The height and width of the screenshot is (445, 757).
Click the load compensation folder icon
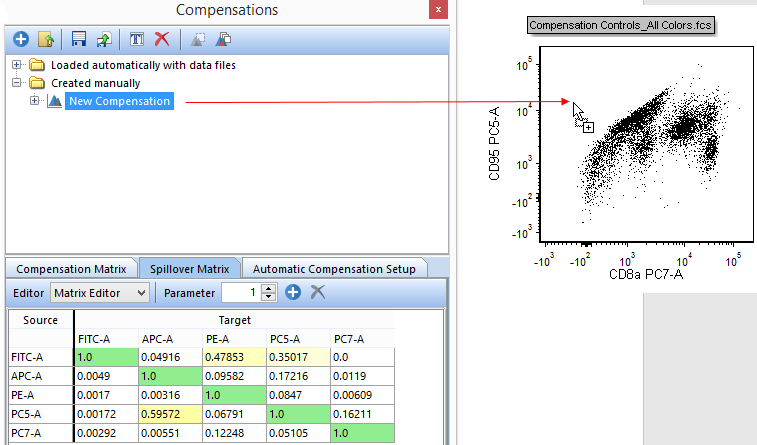click(45, 40)
